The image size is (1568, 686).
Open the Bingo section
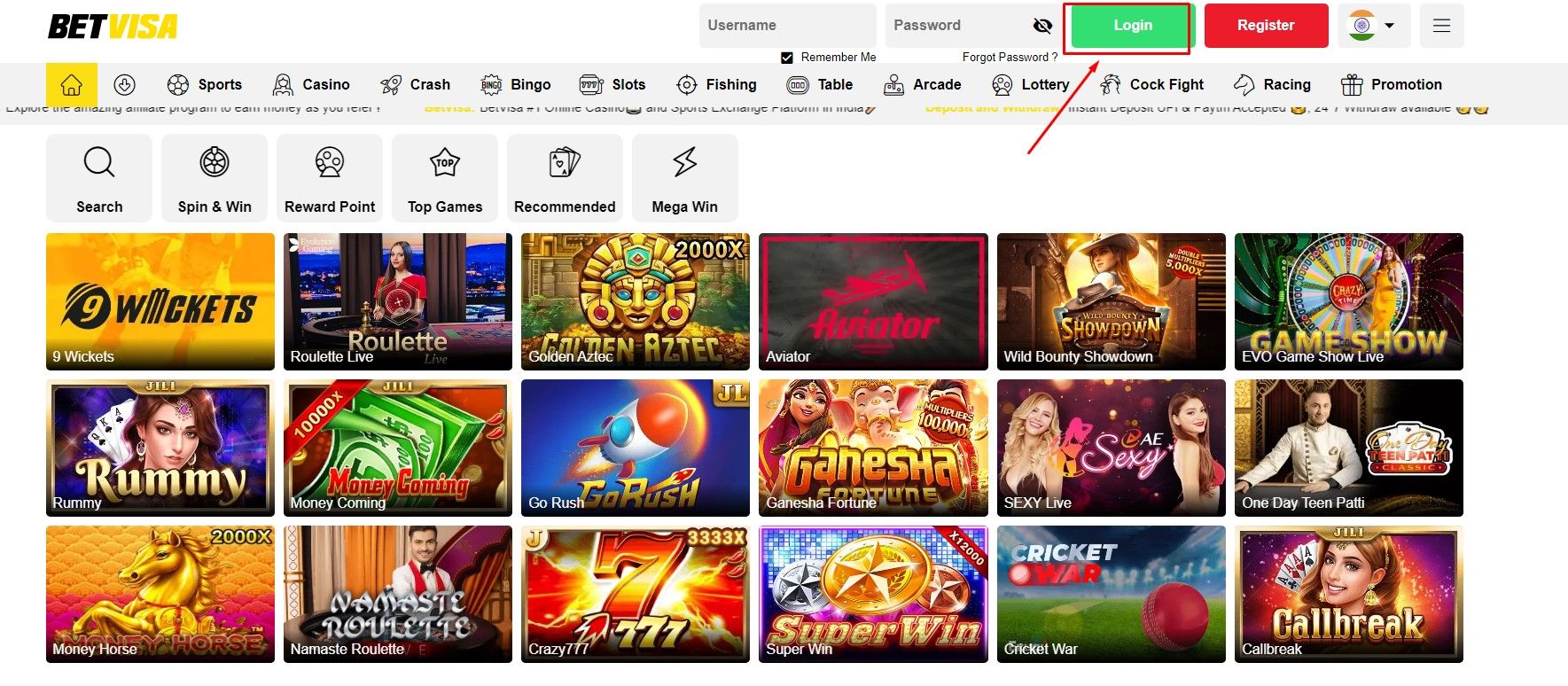(x=515, y=85)
